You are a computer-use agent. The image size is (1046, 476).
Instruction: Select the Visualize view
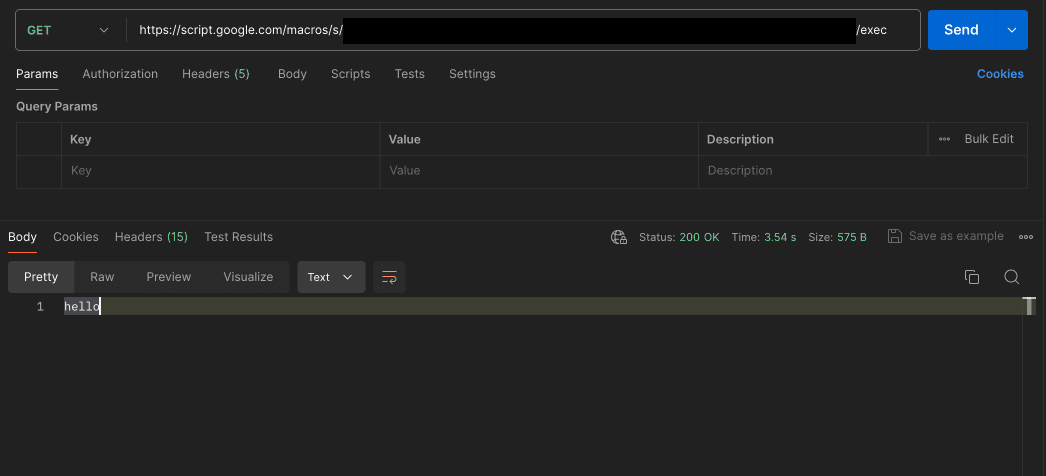coord(248,277)
